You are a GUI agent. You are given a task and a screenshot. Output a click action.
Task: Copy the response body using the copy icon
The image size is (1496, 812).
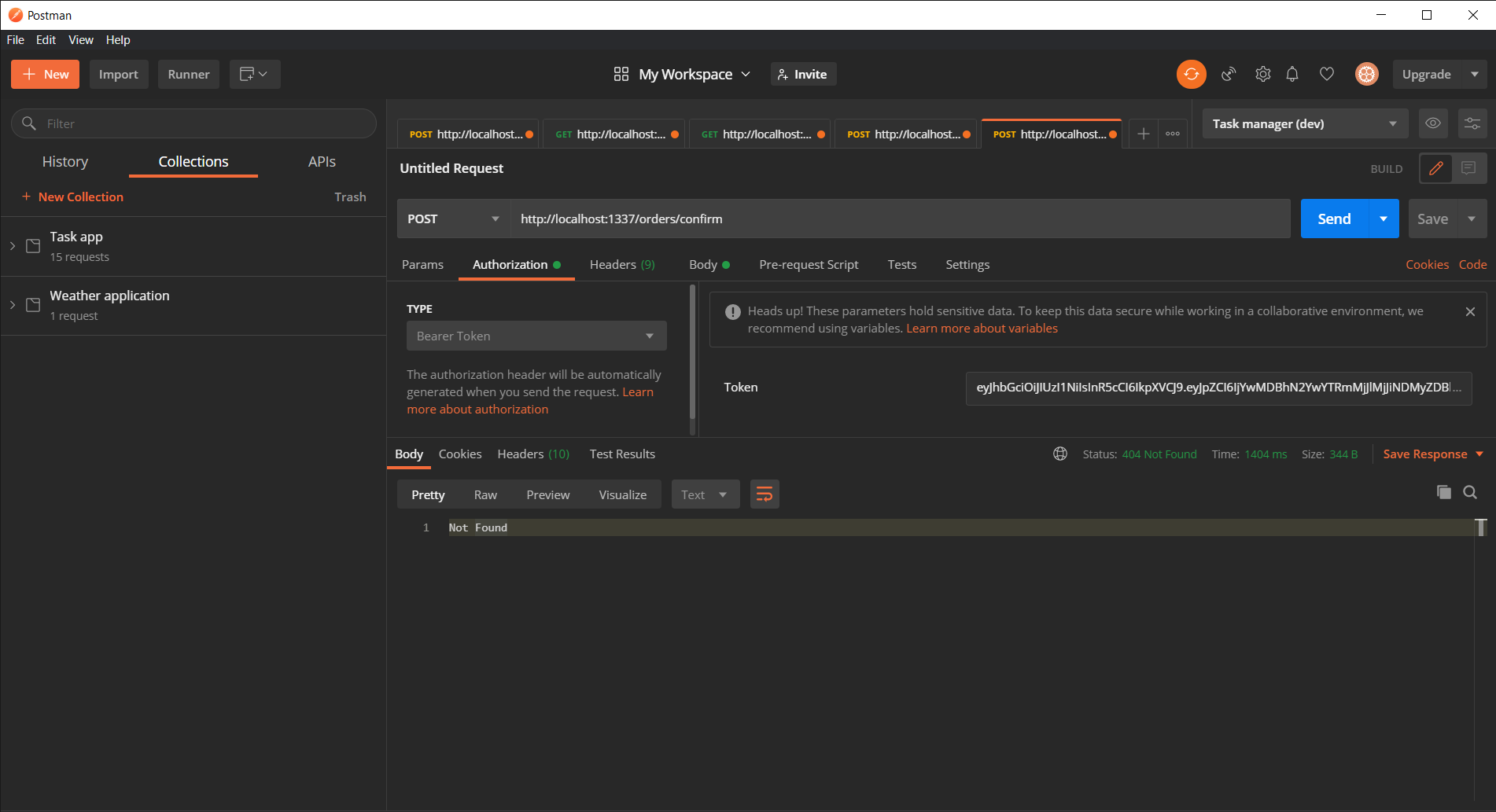(x=1443, y=492)
